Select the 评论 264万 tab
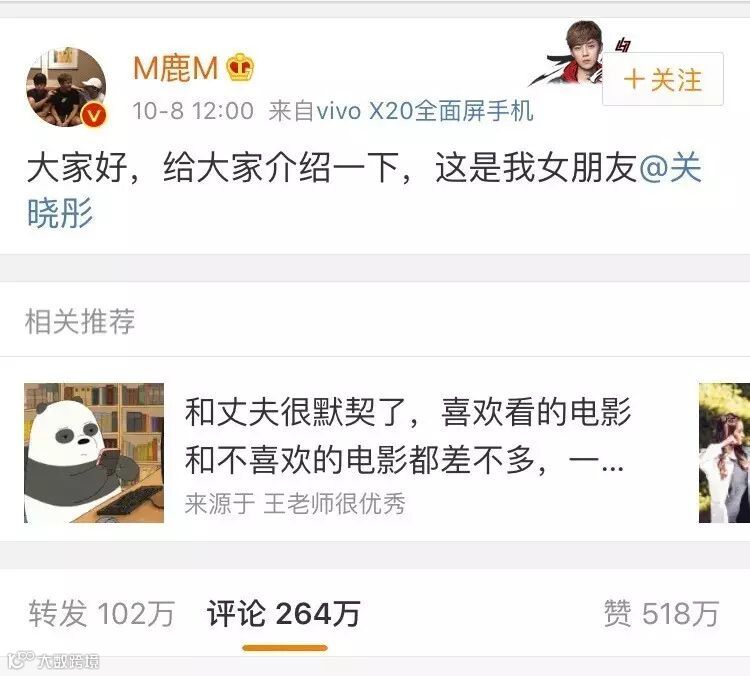This screenshot has width=750, height=676. pyautogui.click(x=284, y=613)
